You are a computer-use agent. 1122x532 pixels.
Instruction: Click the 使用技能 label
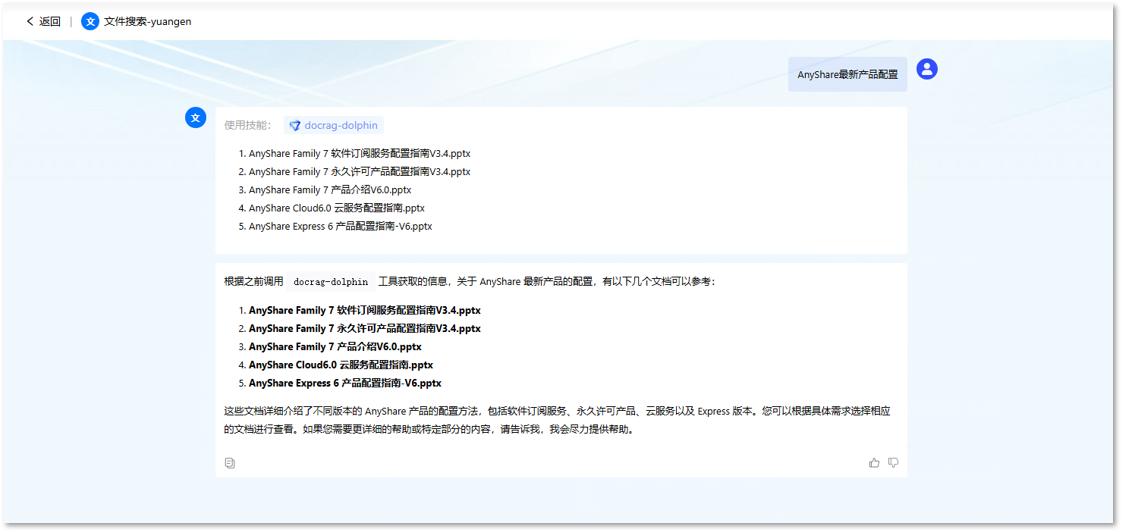click(x=248, y=125)
